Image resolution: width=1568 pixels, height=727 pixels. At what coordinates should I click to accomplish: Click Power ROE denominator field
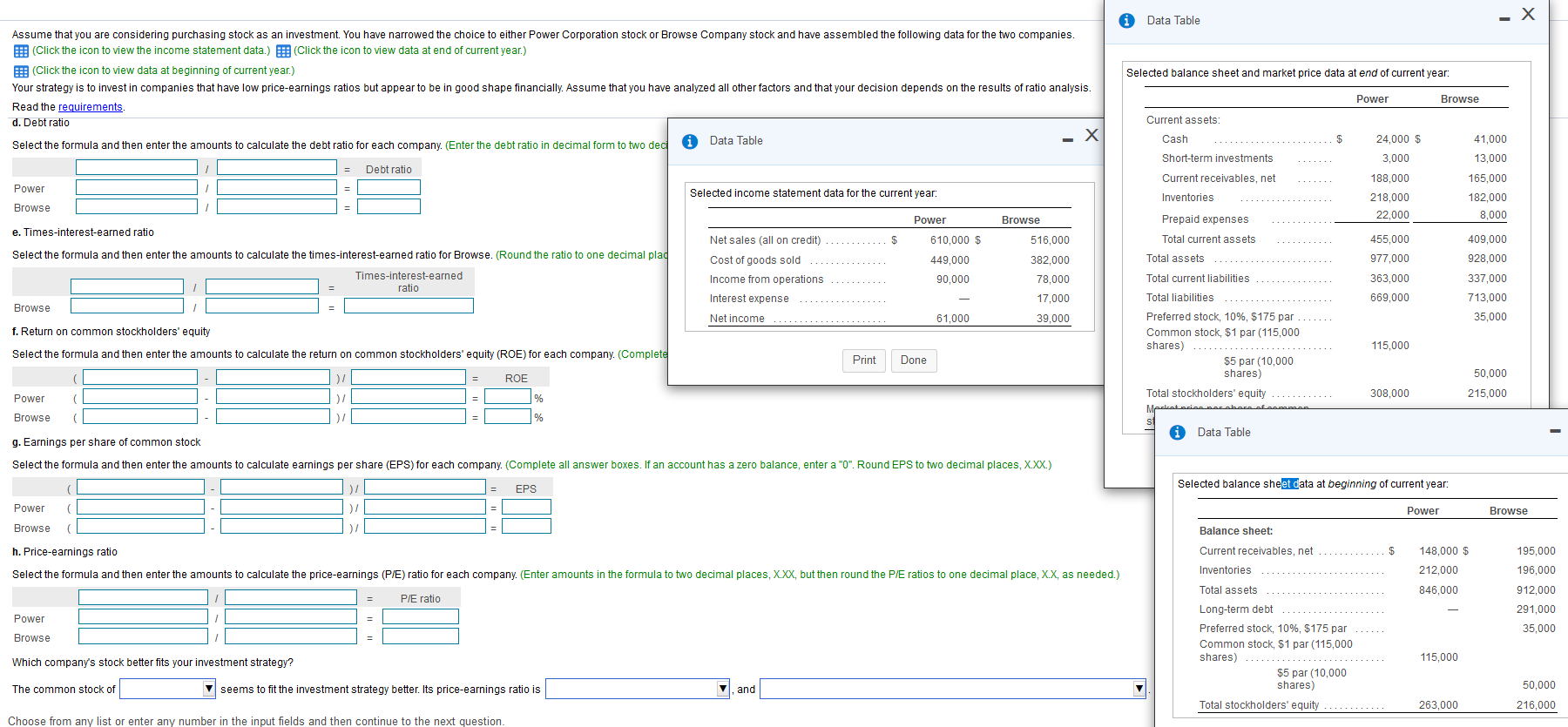pyautogui.click(x=409, y=396)
